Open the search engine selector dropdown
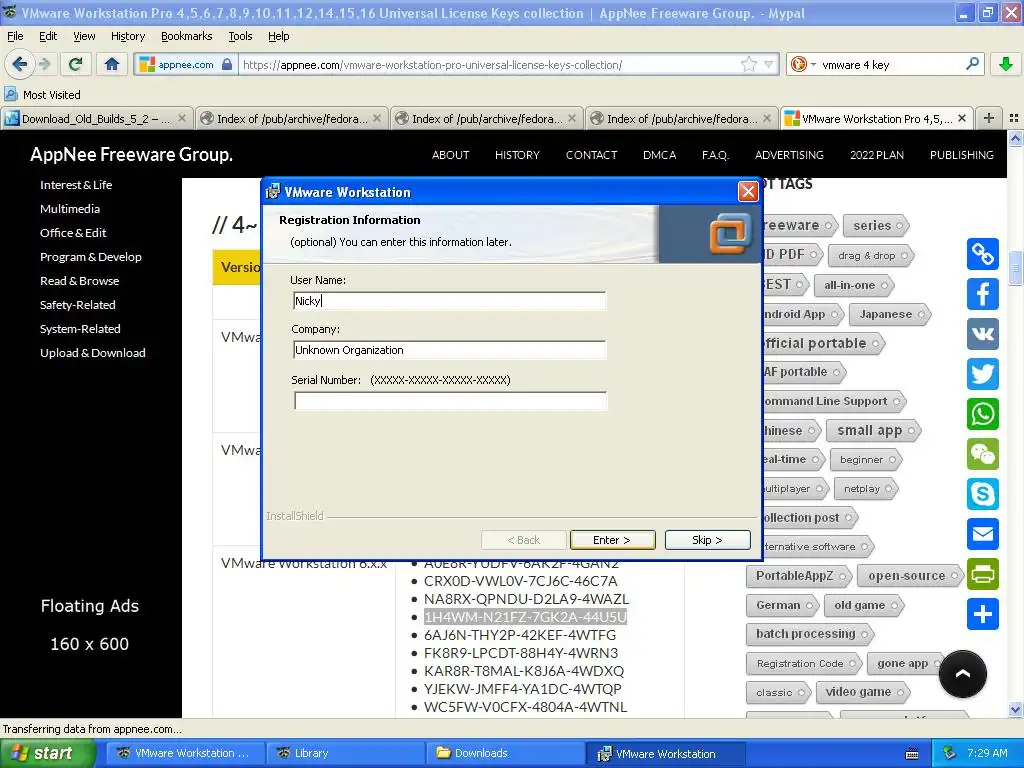The width and height of the screenshot is (1024, 768). (803, 64)
